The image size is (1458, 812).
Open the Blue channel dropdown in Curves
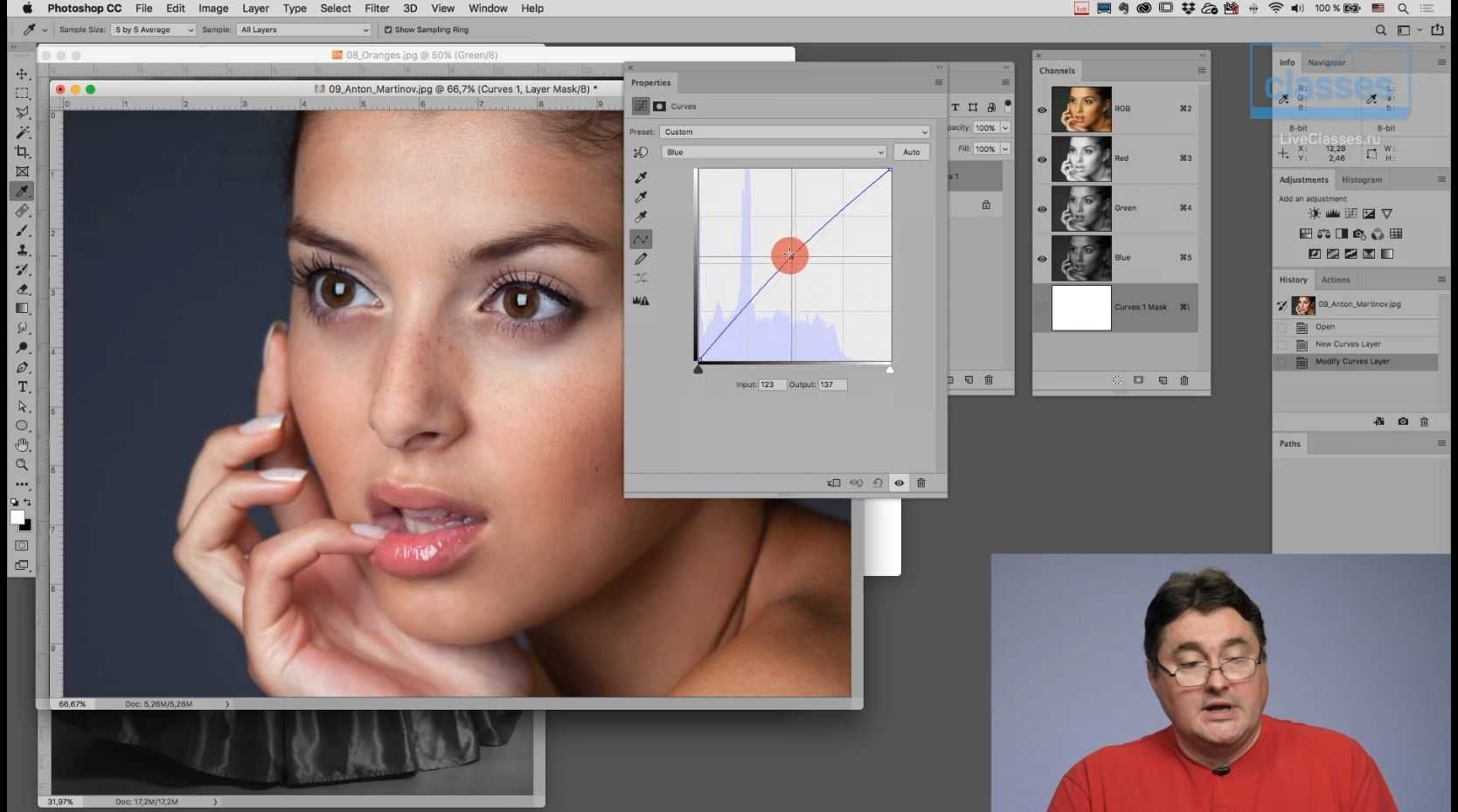tap(774, 152)
